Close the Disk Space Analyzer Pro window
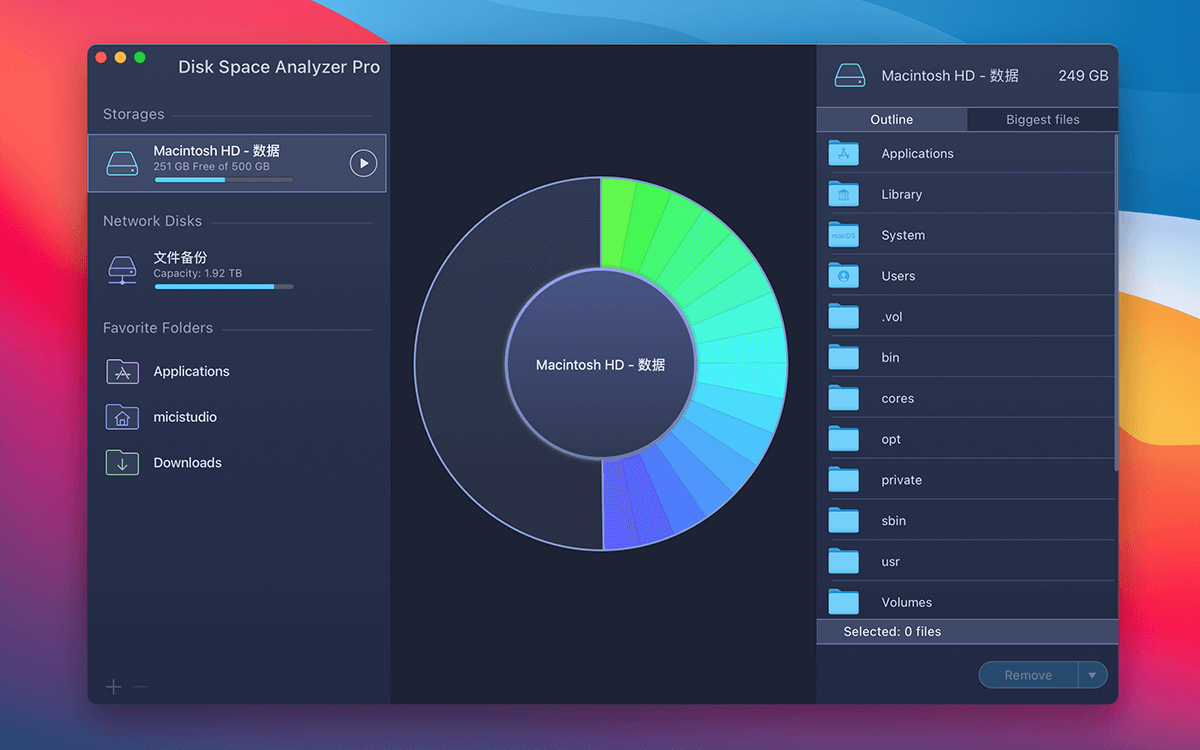The width and height of the screenshot is (1200, 750). [x=101, y=57]
